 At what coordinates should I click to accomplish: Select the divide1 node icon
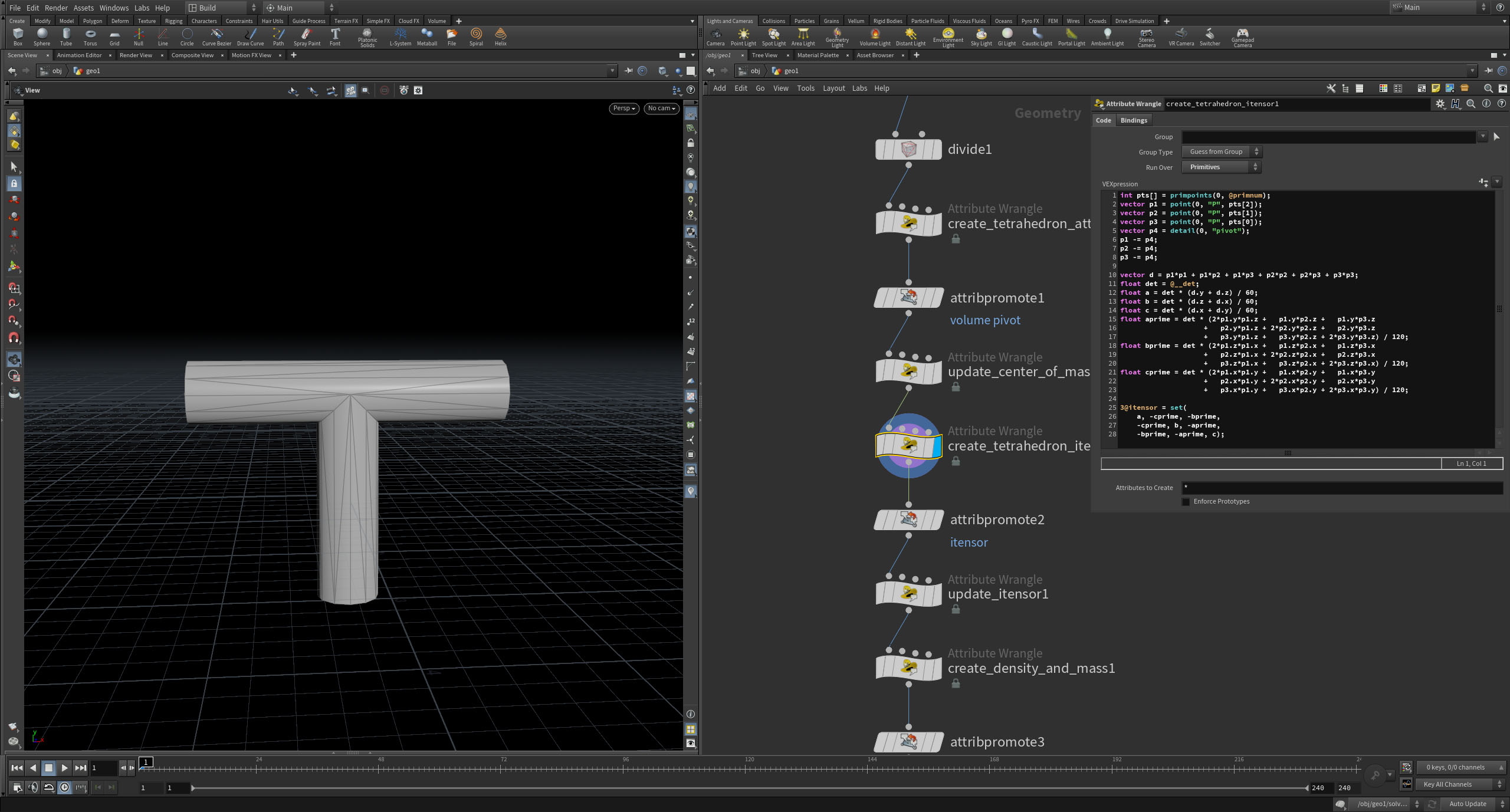point(908,149)
